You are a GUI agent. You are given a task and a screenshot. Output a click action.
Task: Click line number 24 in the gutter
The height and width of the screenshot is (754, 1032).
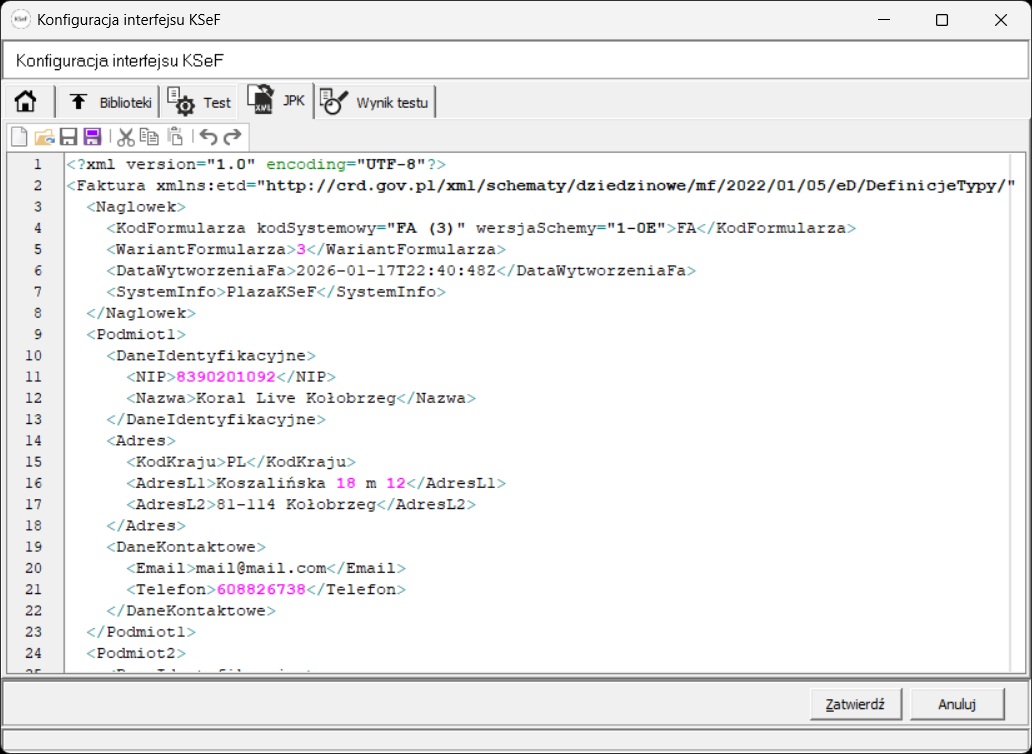click(x=33, y=653)
